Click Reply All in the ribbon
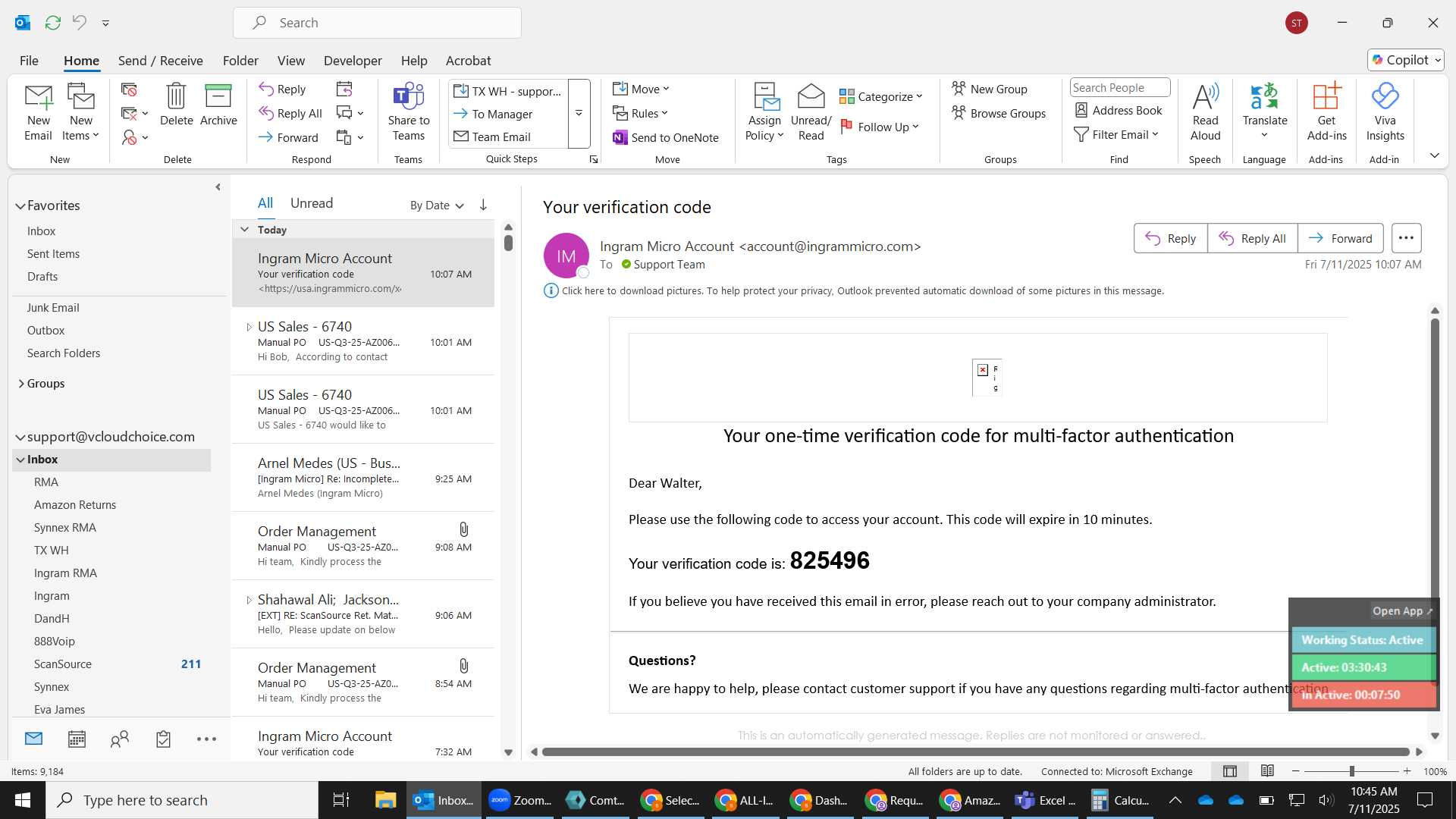The width and height of the screenshot is (1456, 819). point(290,113)
